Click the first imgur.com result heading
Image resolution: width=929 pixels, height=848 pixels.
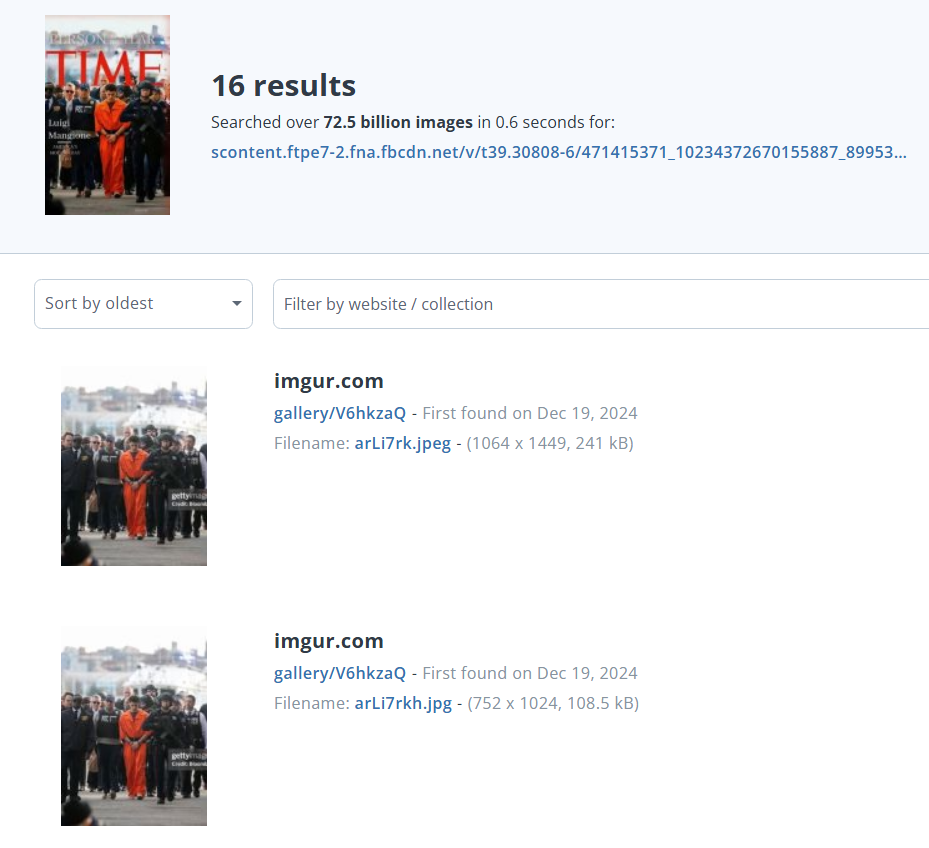328,381
